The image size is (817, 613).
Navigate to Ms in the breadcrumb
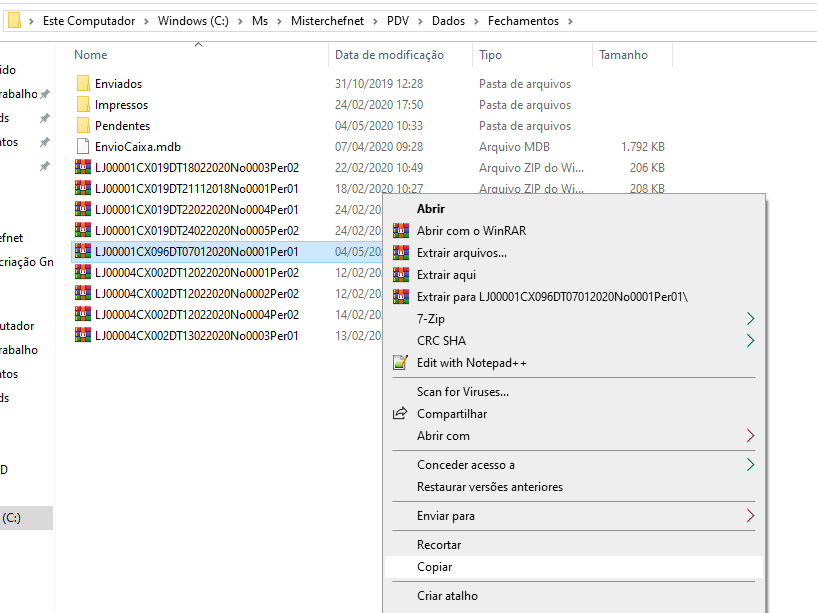(x=259, y=21)
